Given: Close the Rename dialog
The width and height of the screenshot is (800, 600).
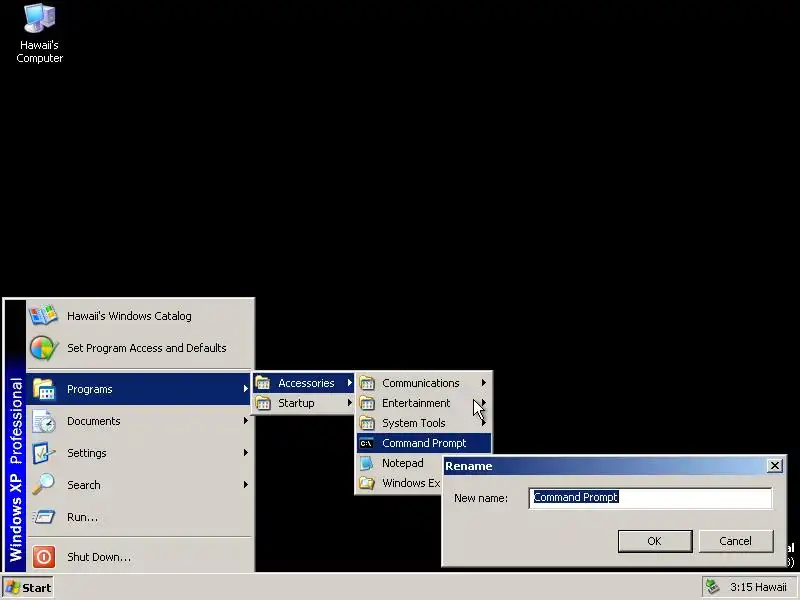Looking at the screenshot, I should coord(774,466).
